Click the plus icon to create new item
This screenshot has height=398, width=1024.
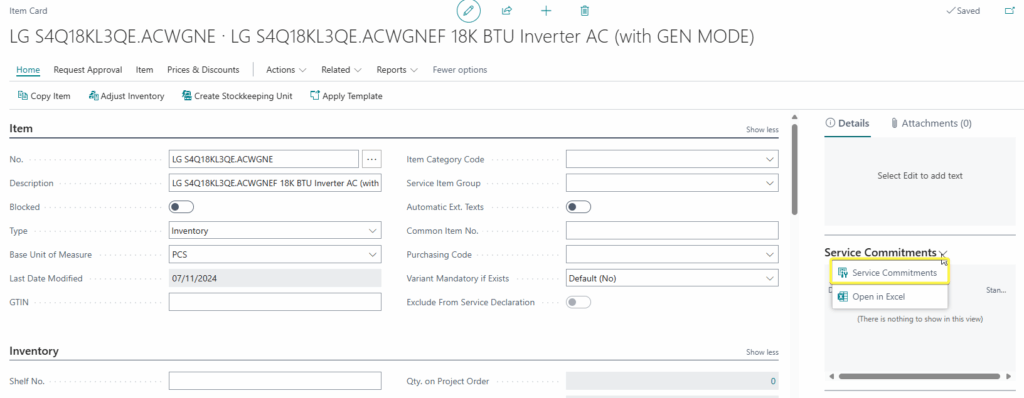tap(546, 11)
